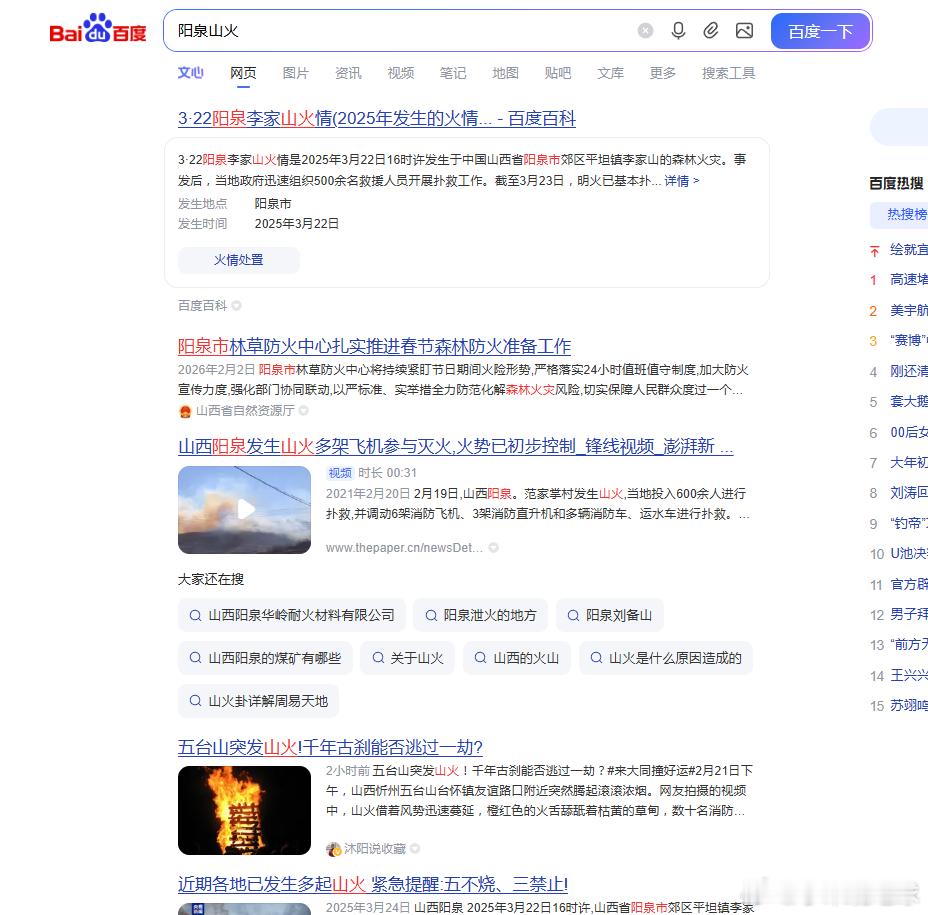Select suggestion 山西的火山

[517, 658]
